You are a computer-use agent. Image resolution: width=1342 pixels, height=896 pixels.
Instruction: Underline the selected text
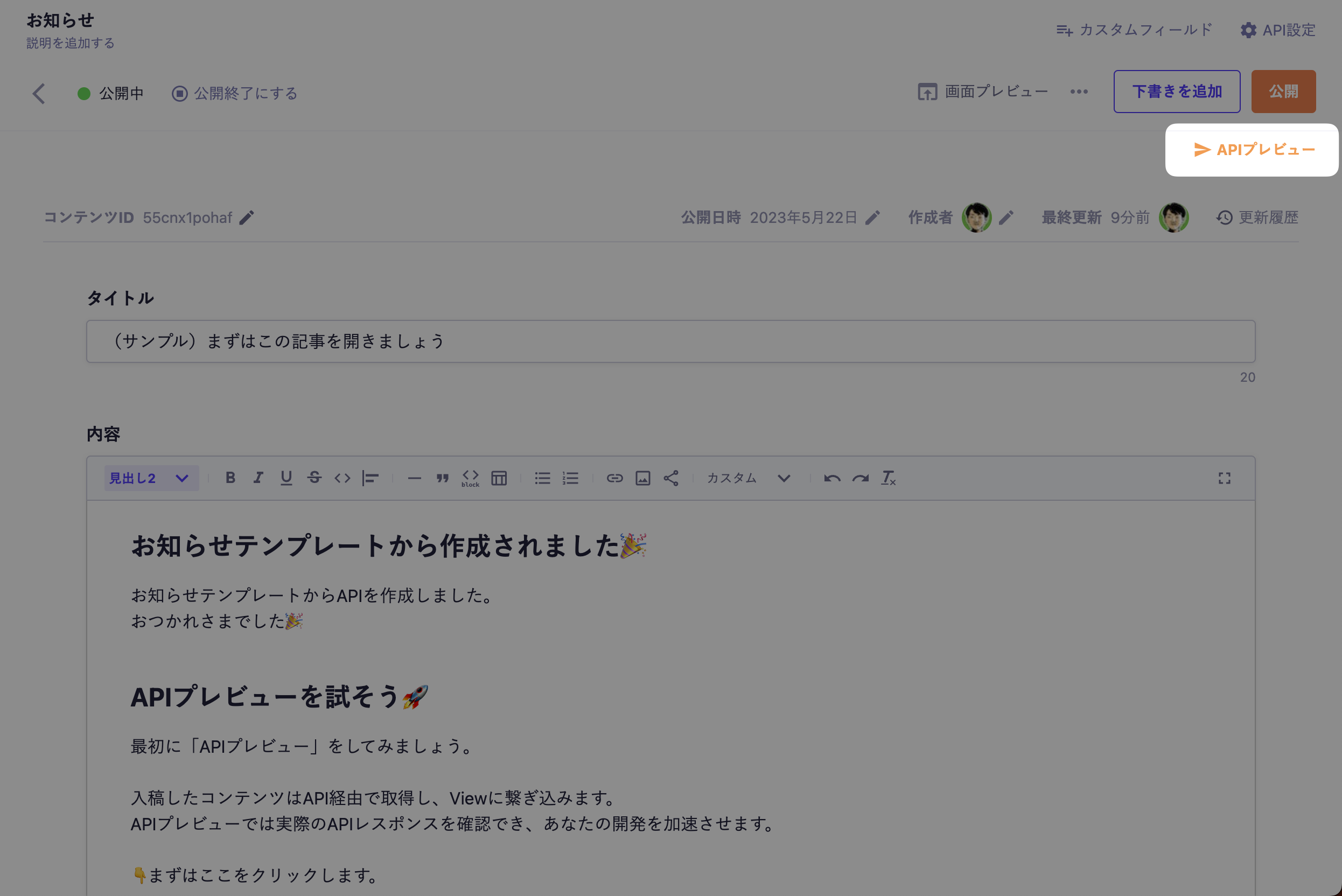(285, 478)
